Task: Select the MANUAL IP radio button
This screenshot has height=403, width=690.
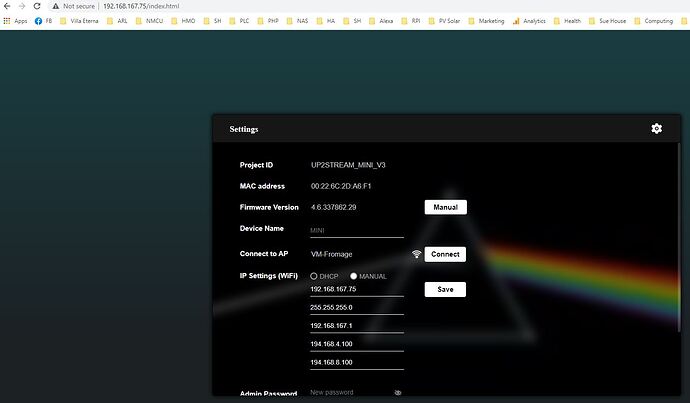Action: click(x=353, y=276)
